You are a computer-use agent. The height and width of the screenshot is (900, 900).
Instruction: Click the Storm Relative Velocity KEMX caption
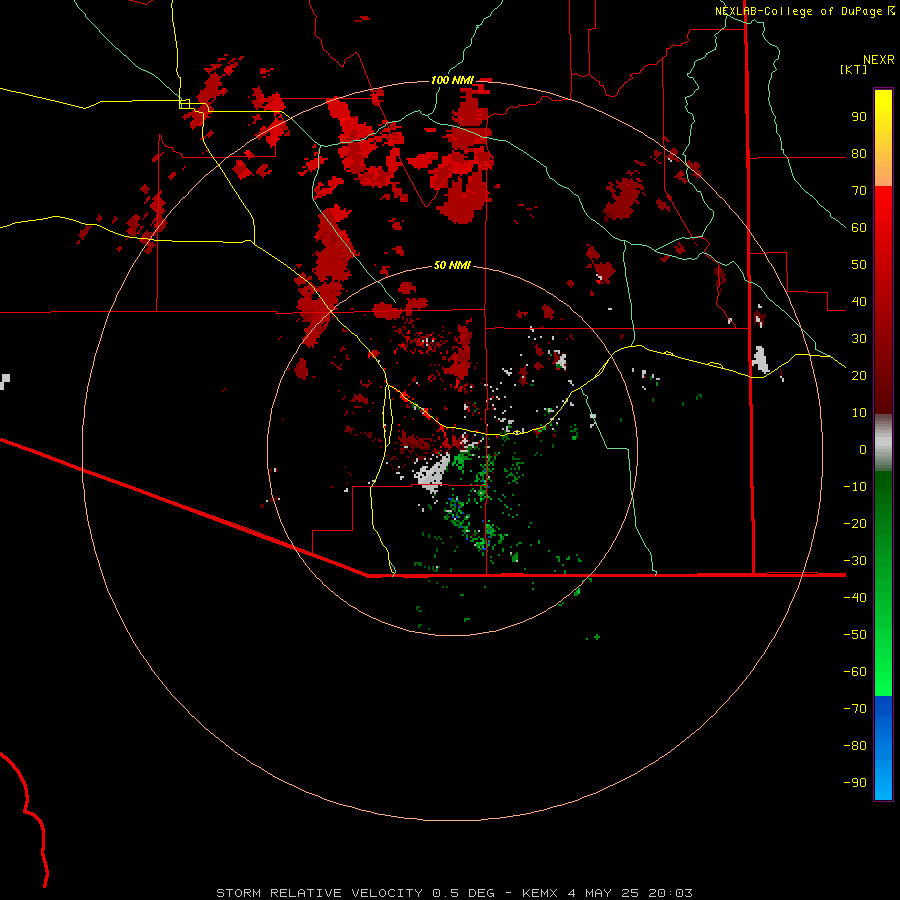454,893
